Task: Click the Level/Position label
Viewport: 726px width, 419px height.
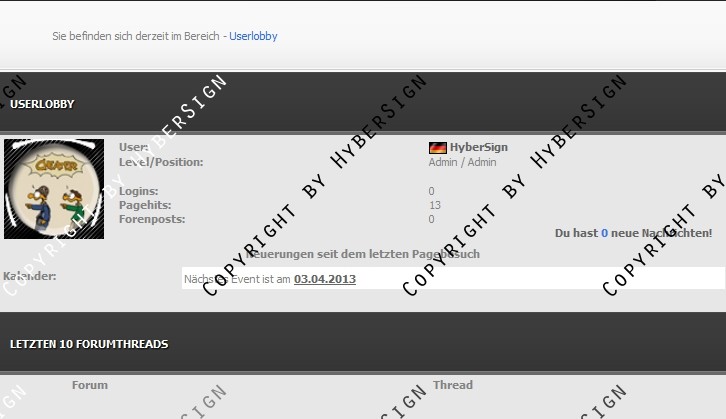Action: tap(161, 162)
